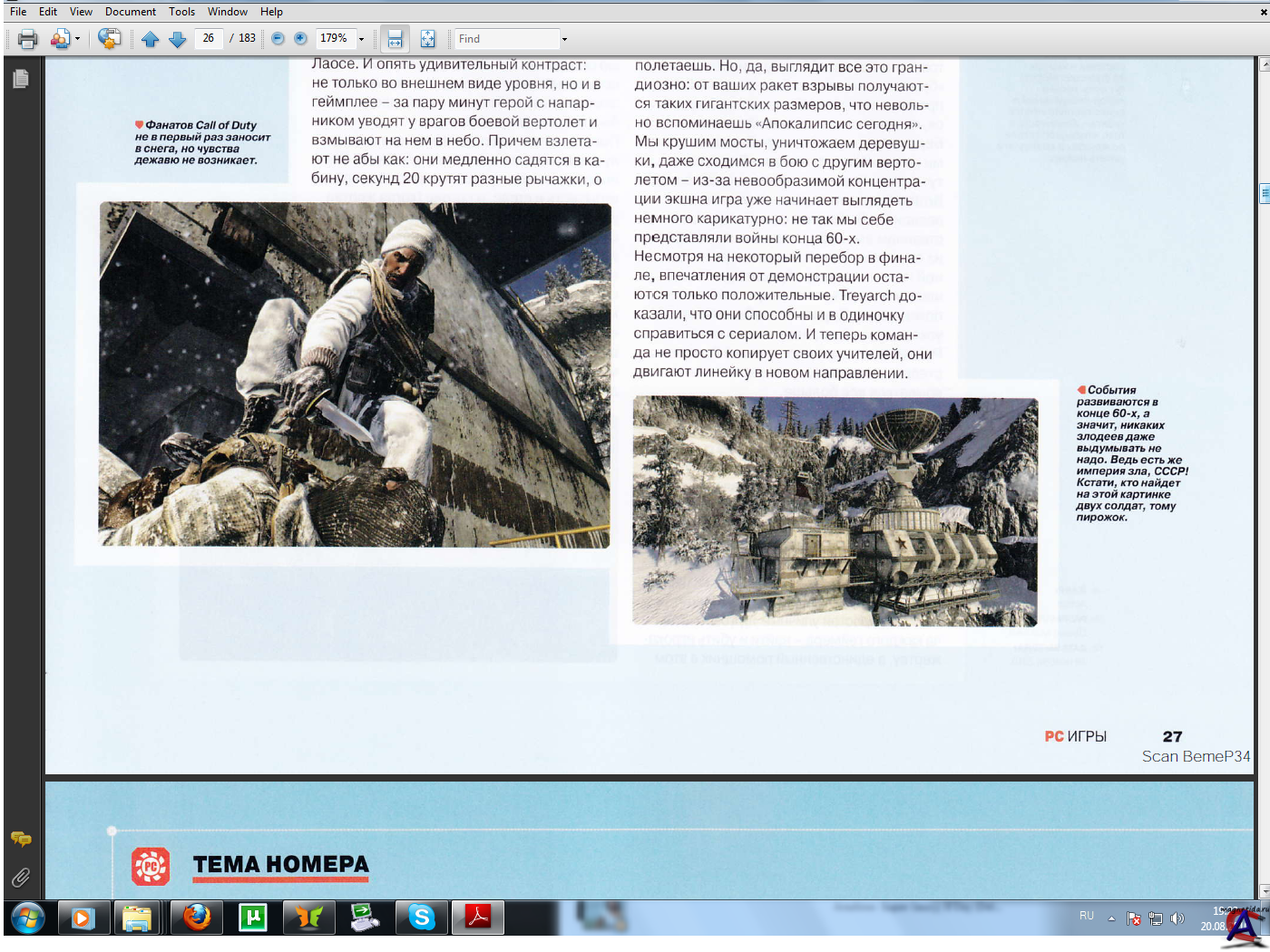
Task: Open the Find options dropdown arrow
Action: [x=564, y=39]
